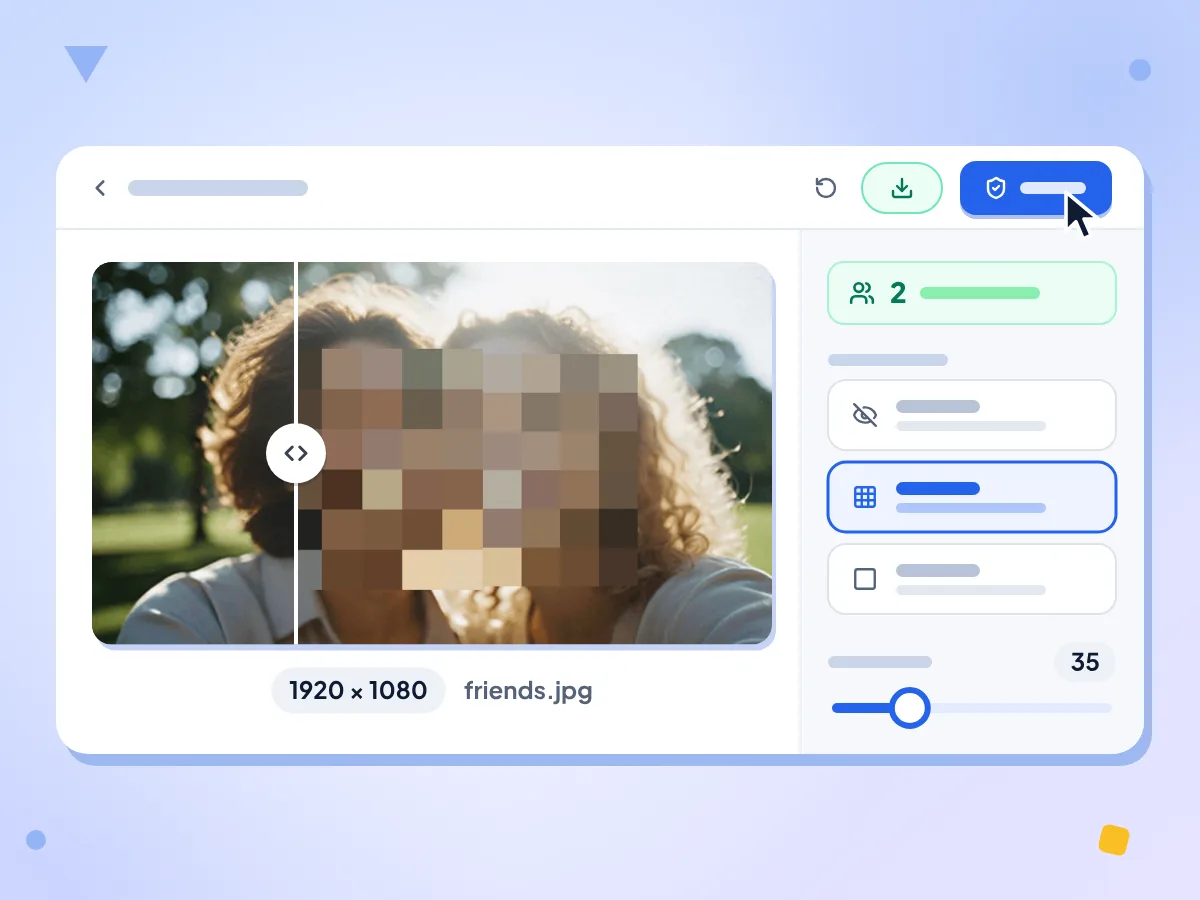Select the pixelate grid option card

[972, 497]
